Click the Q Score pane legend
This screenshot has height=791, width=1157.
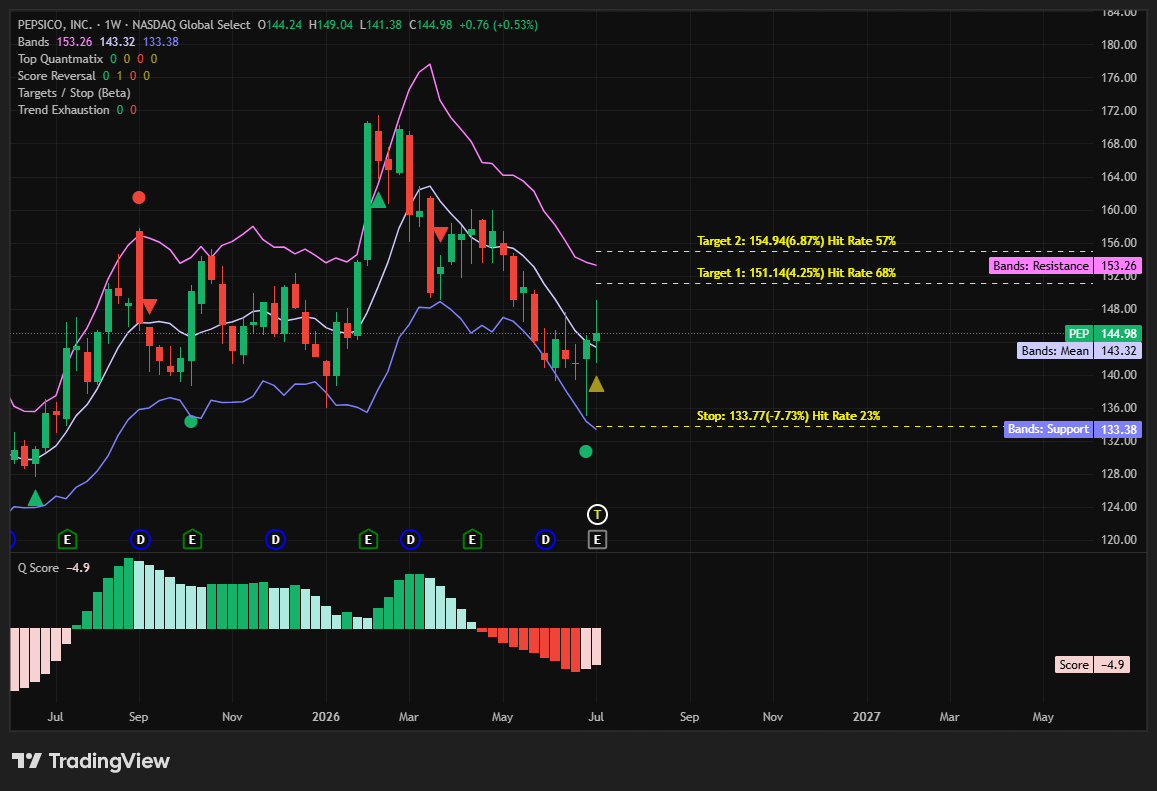38,567
